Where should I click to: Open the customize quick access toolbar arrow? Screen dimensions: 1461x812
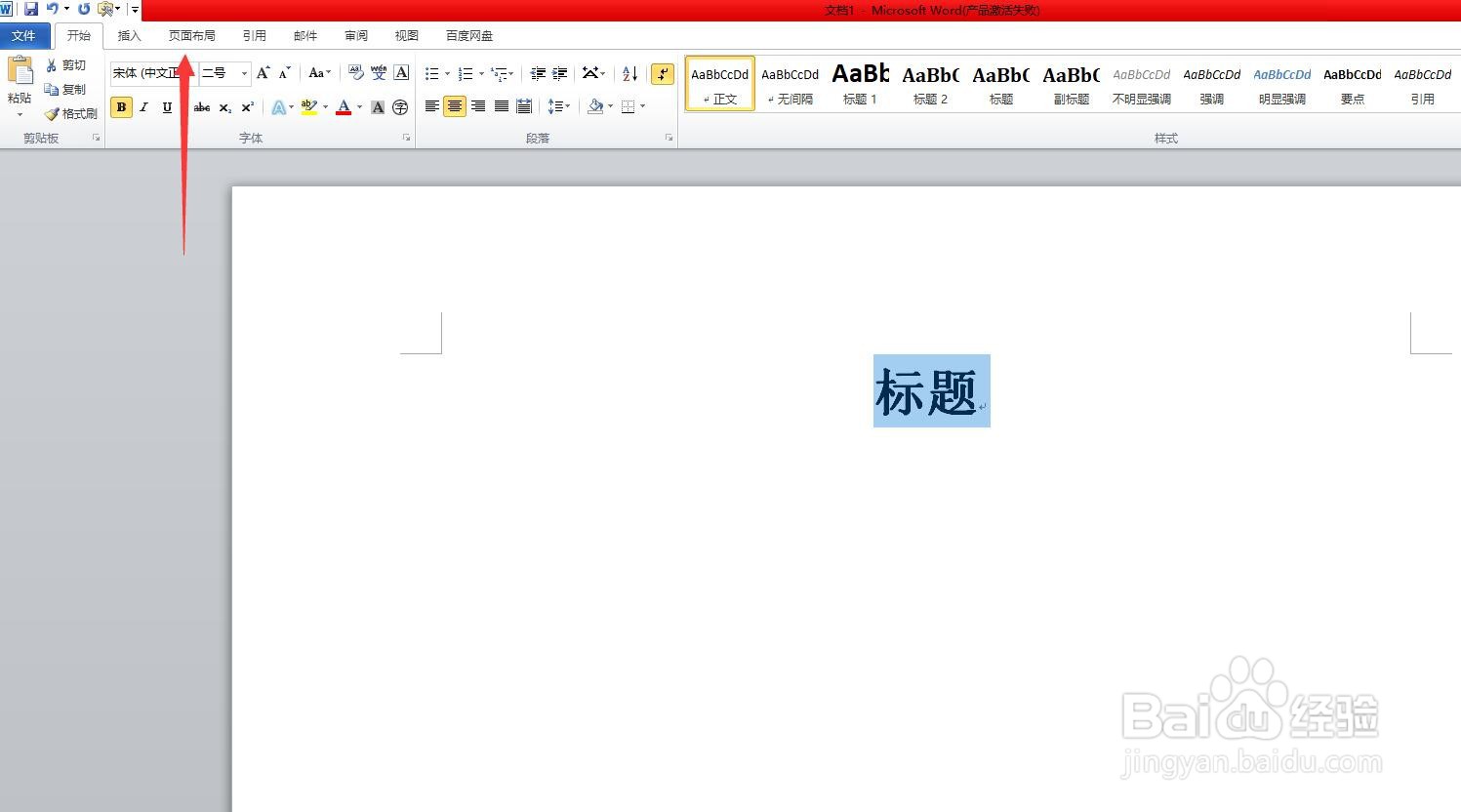[x=135, y=10]
